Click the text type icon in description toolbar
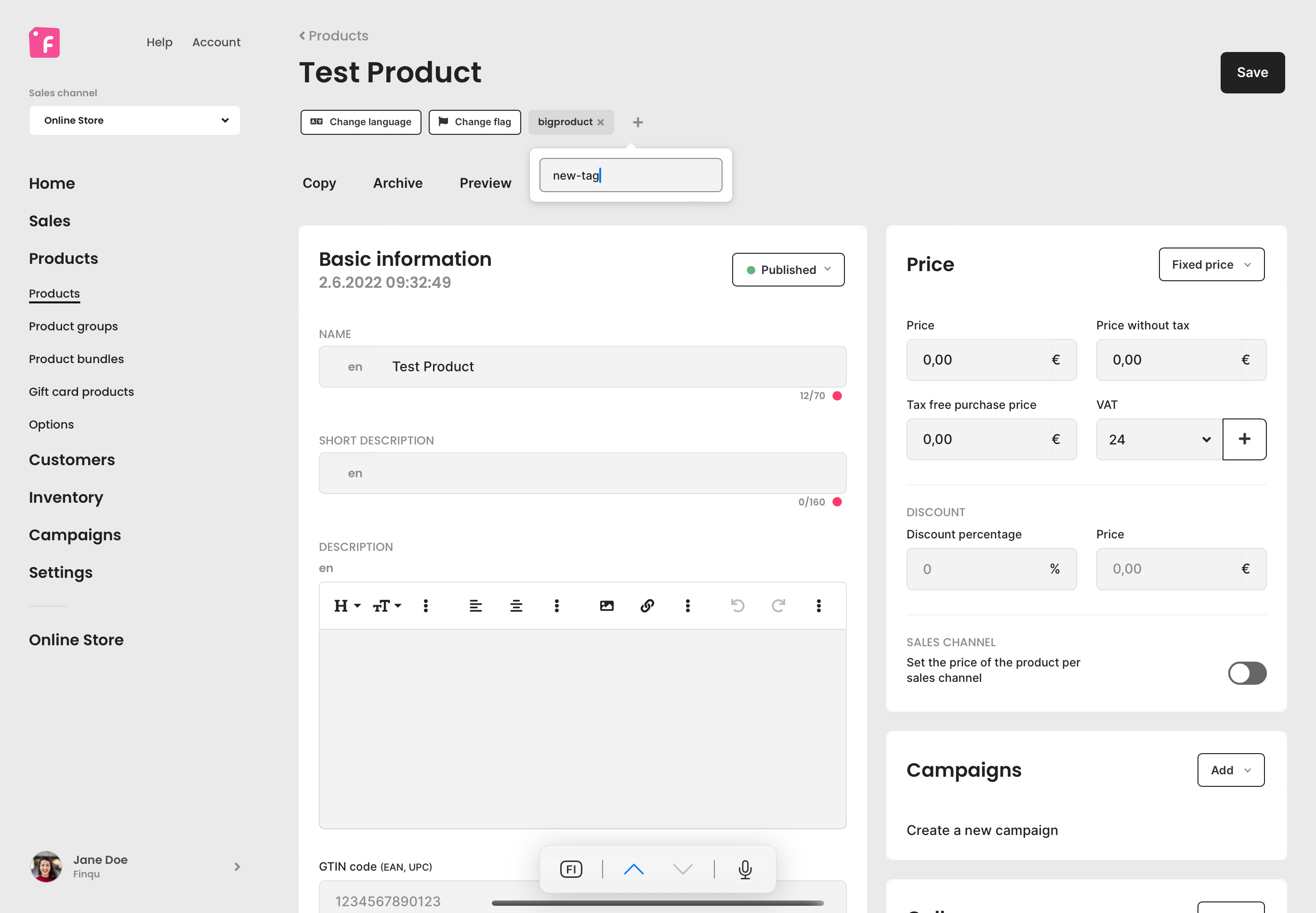This screenshot has height=913, width=1316. pos(385,605)
